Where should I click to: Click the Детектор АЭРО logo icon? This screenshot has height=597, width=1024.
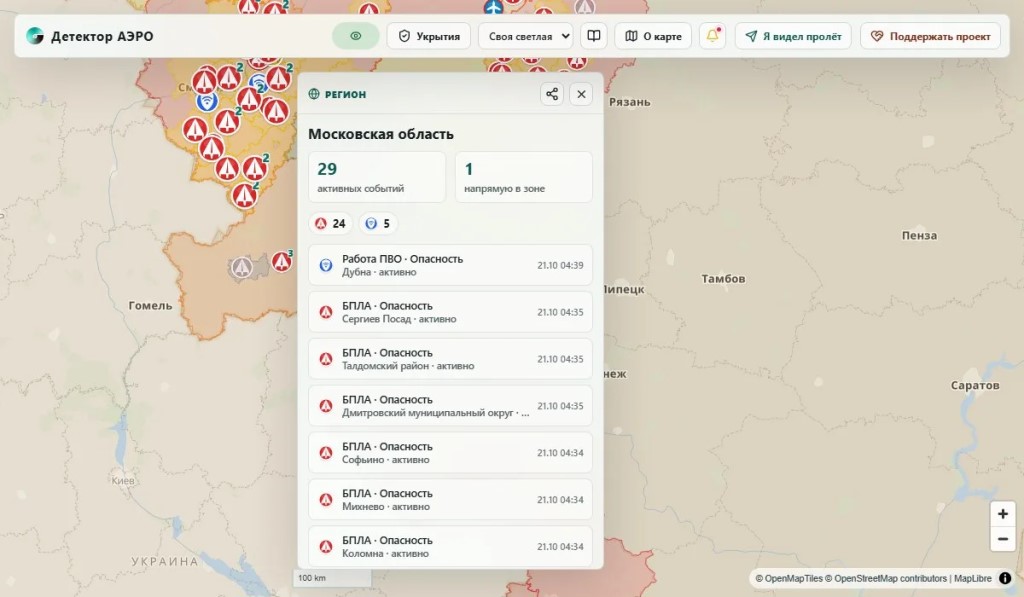pos(35,36)
